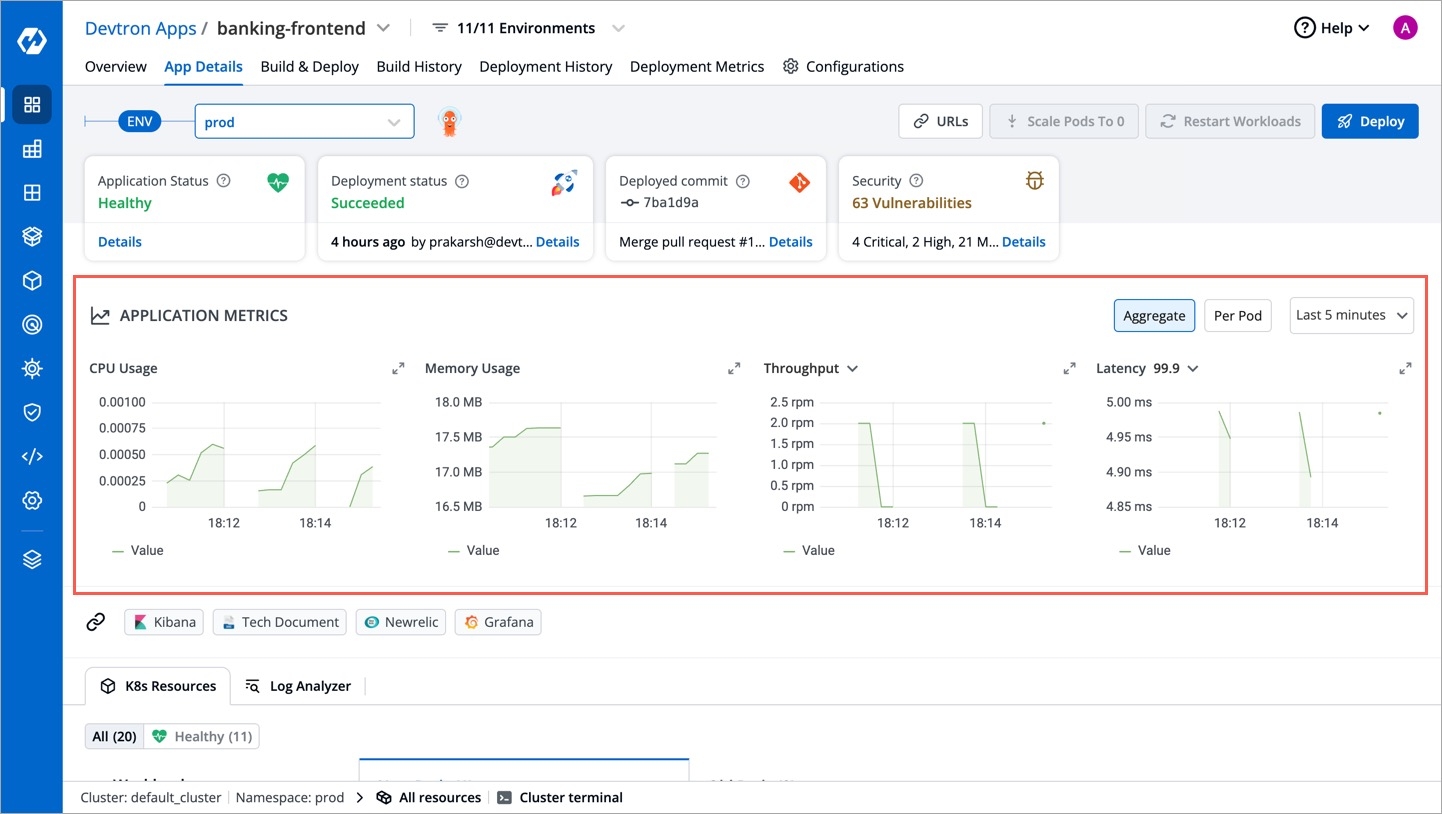Expand the CPU Usage chart fullscreen
Screen dimensions: 1442x814
398,369
